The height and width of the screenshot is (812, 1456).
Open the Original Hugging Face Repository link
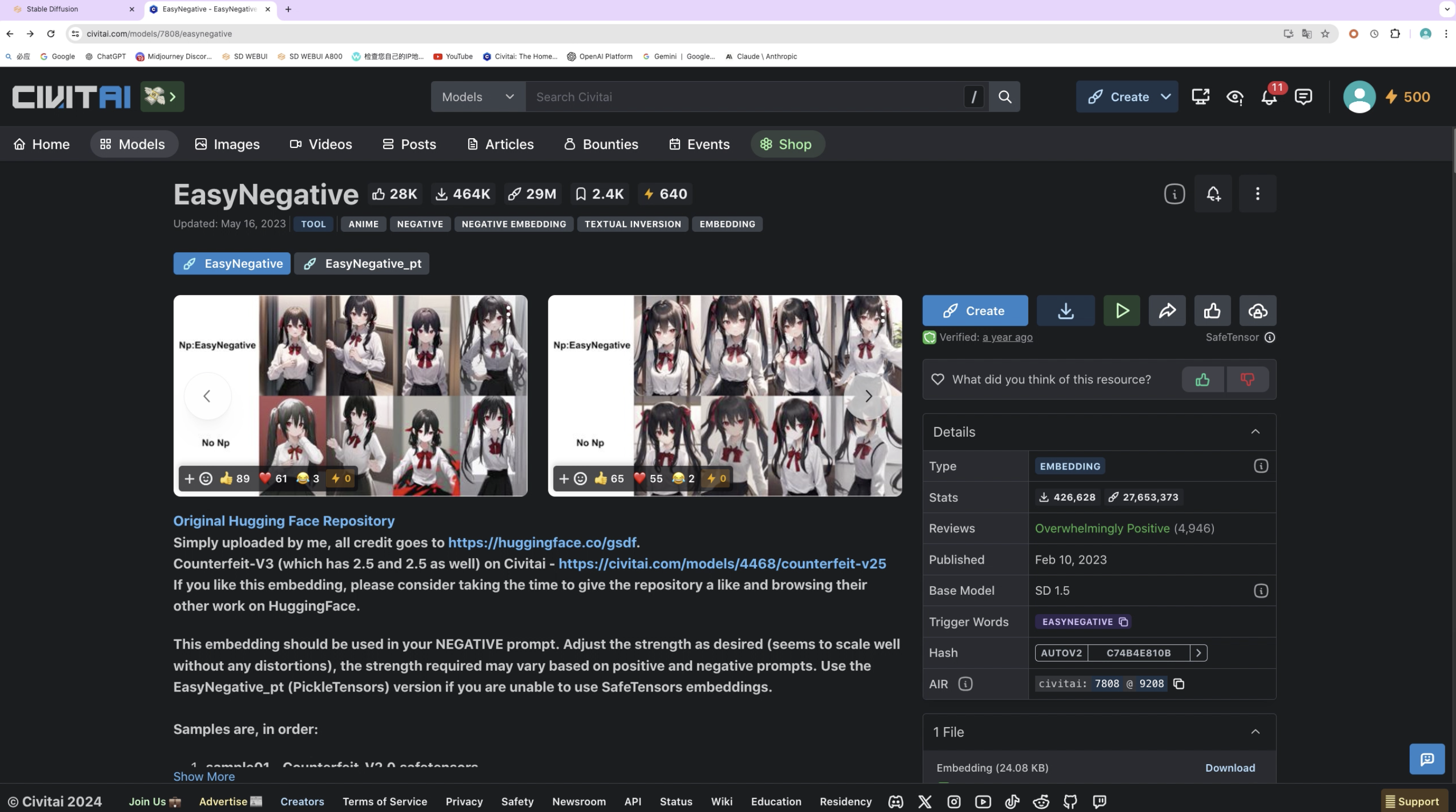[284, 521]
